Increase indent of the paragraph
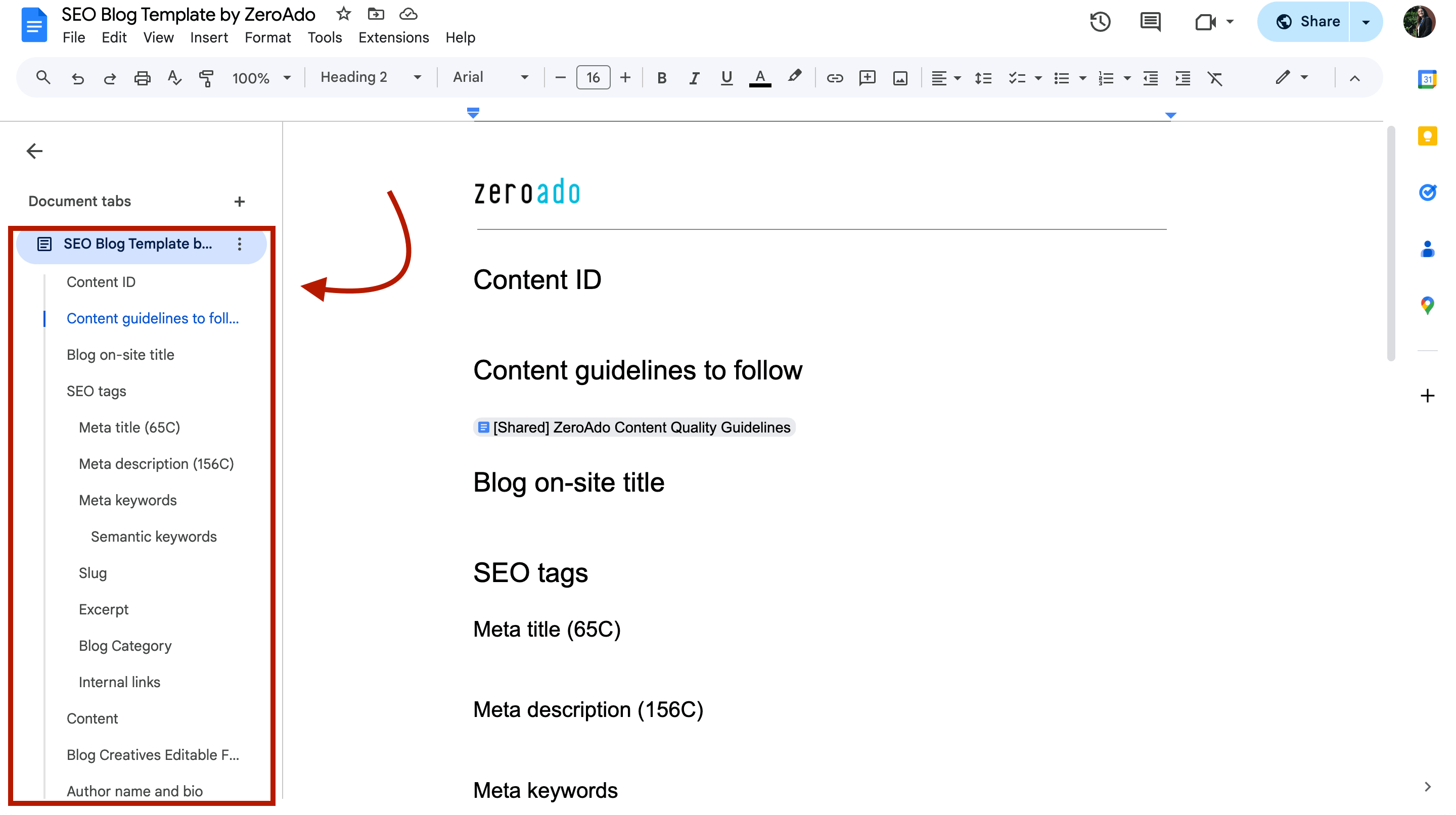 click(1182, 78)
